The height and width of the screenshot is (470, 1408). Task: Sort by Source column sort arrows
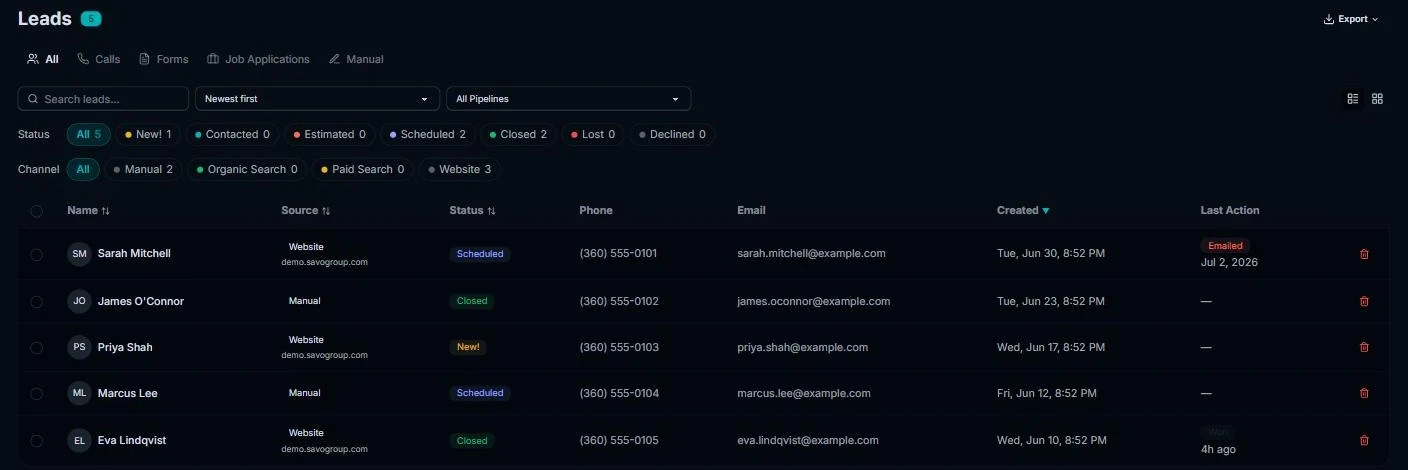pyautogui.click(x=326, y=211)
